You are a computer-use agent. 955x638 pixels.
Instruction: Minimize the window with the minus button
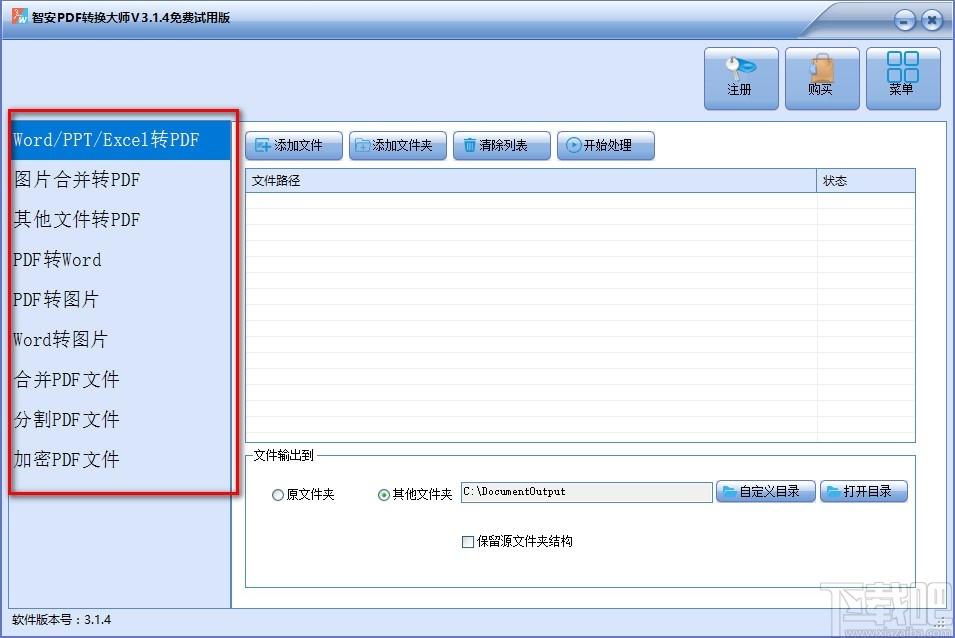pyautogui.click(x=904, y=21)
